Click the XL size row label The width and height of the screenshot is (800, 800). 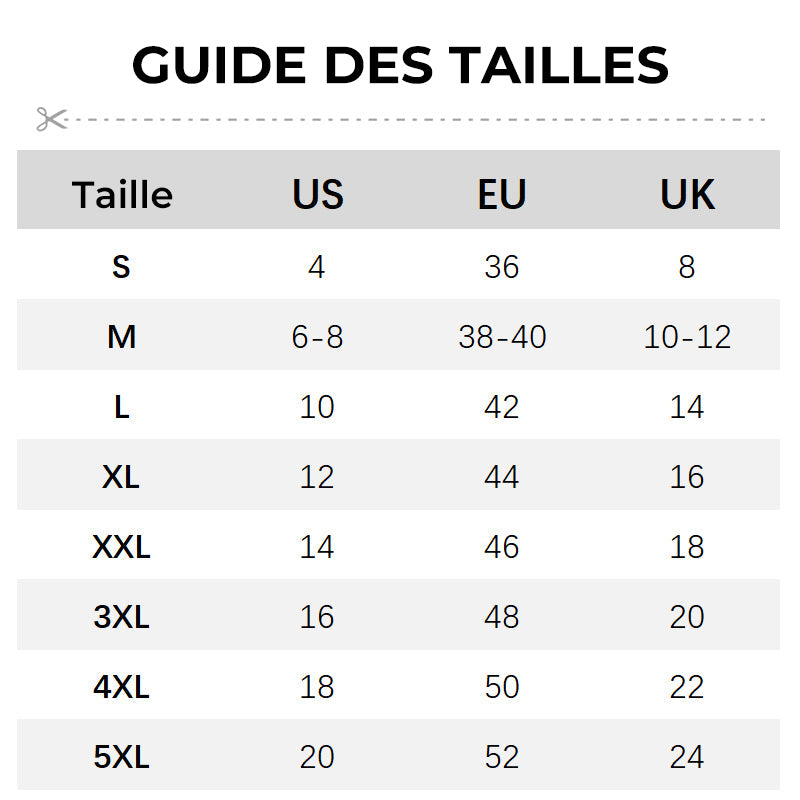point(121,477)
